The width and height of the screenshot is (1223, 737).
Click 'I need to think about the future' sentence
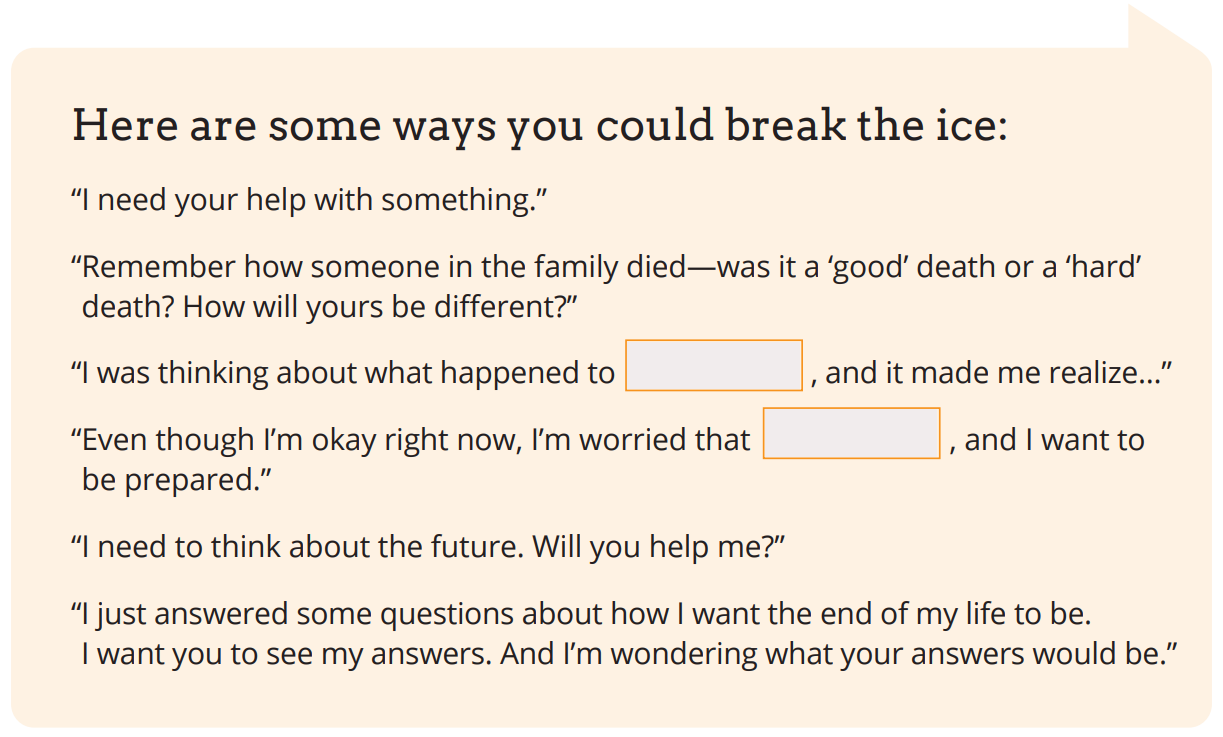tap(298, 546)
